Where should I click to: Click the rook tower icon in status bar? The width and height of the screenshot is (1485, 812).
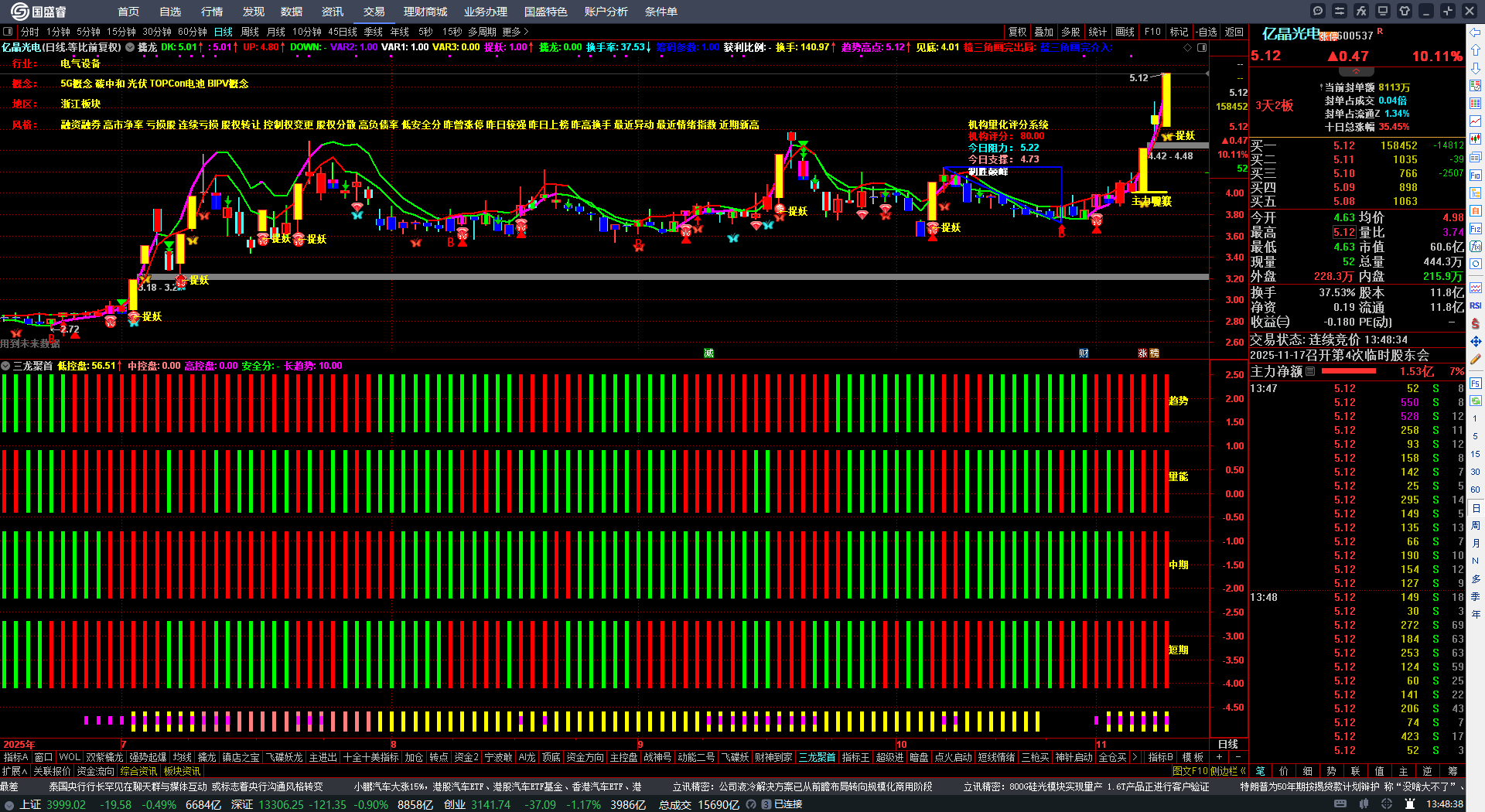(x=1411, y=804)
